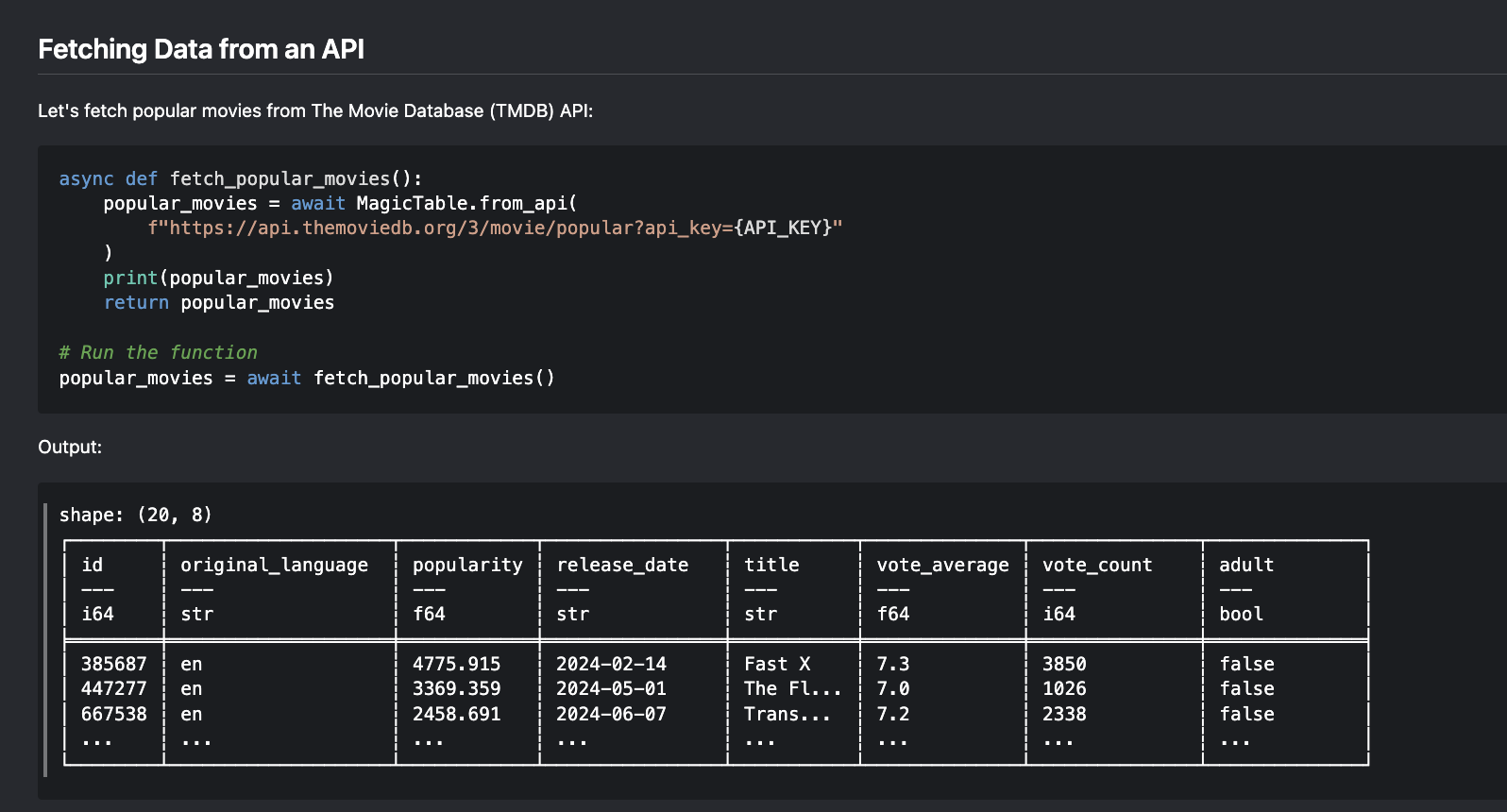
Task: Click the title cell 'The Fl...'
Action: [x=793, y=688]
